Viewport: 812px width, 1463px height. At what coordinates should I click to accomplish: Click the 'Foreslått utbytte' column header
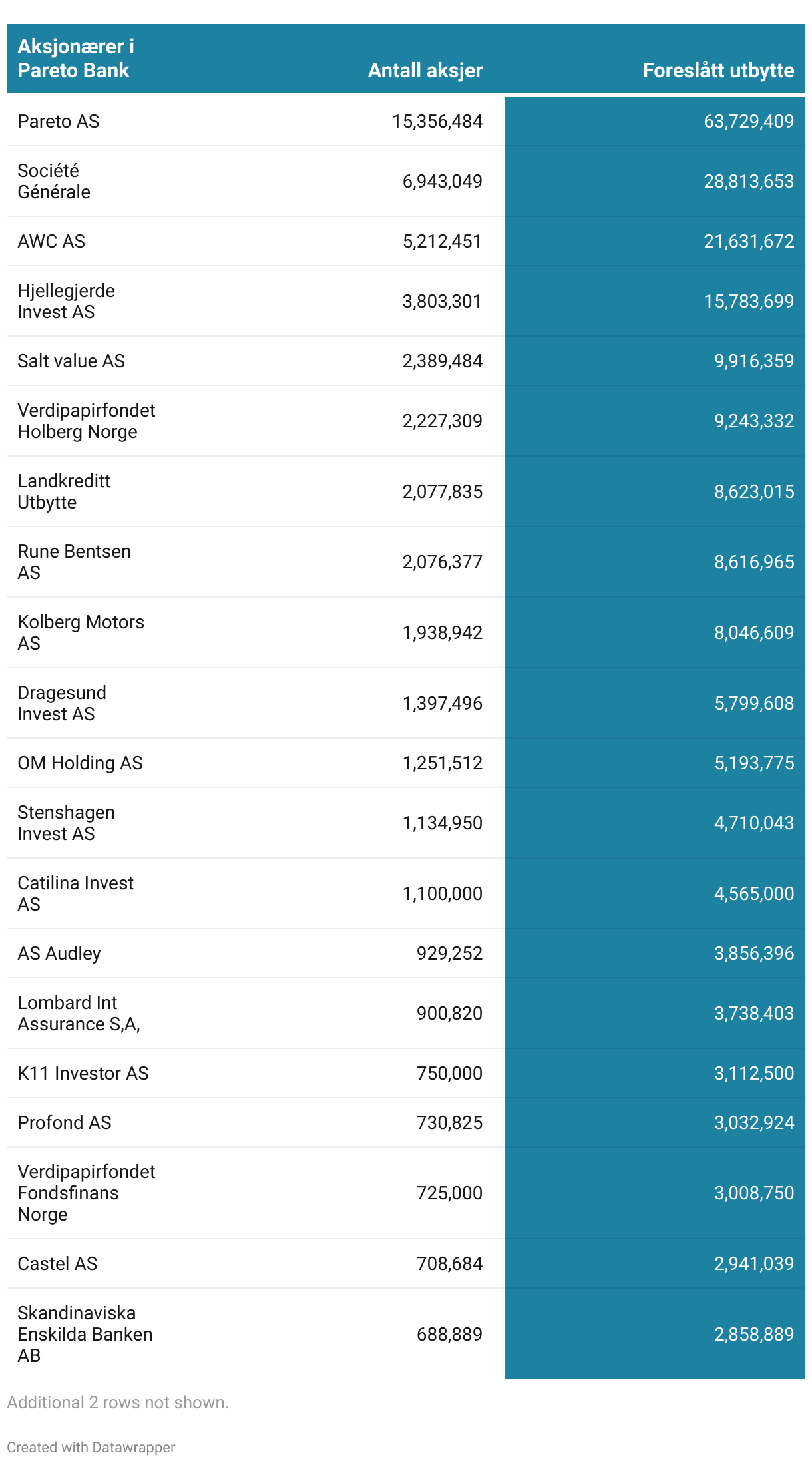point(718,71)
